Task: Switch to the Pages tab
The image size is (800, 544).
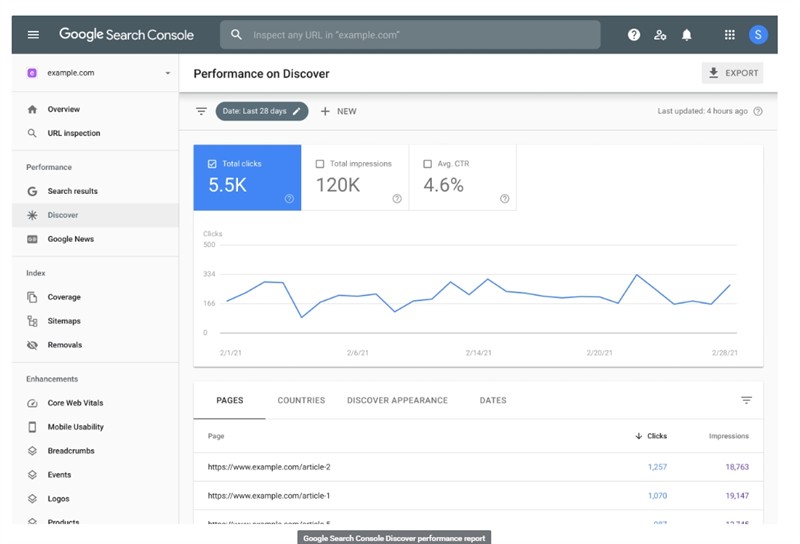Action: point(230,401)
